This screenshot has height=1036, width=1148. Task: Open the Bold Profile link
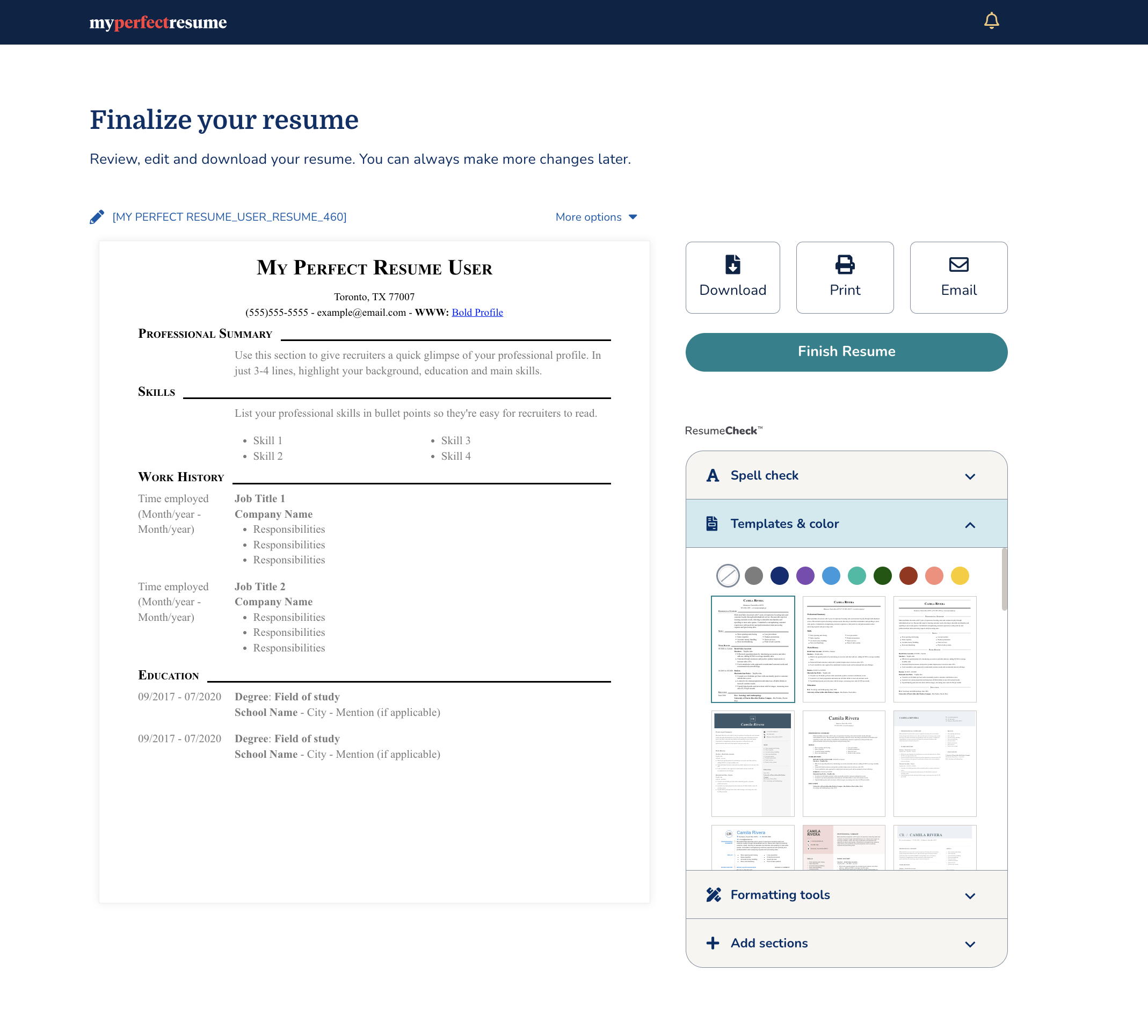pyautogui.click(x=477, y=312)
